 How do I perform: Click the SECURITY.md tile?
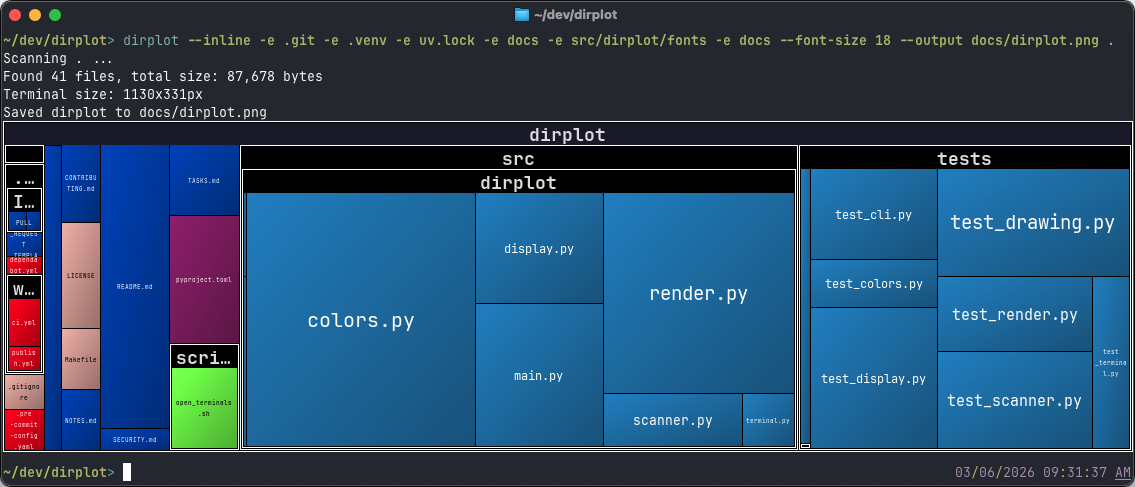[x=135, y=439]
